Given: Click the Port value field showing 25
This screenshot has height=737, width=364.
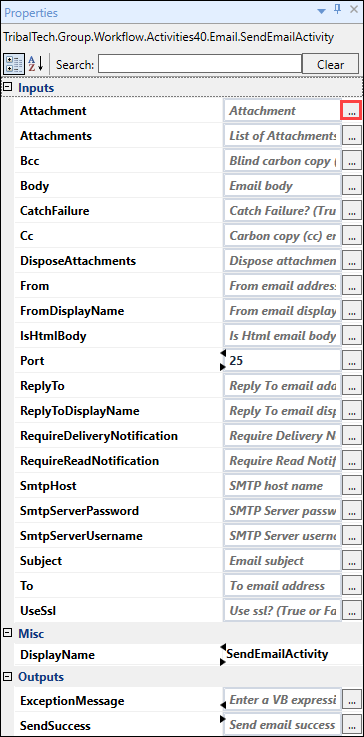Looking at the screenshot, I should pyautogui.click(x=283, y=361).
